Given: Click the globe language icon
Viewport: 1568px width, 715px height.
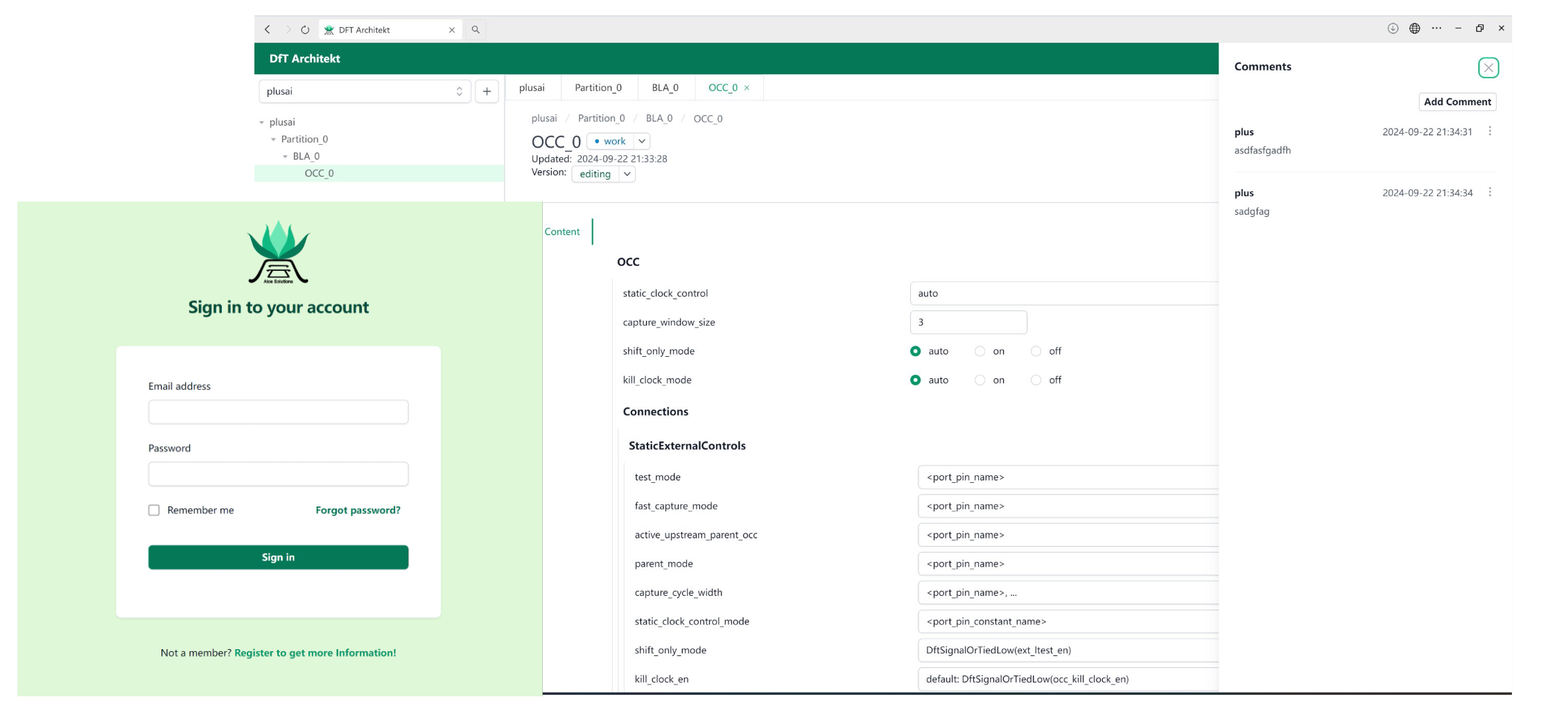Looking at the screenshot, I should [x=1415, y=28].
